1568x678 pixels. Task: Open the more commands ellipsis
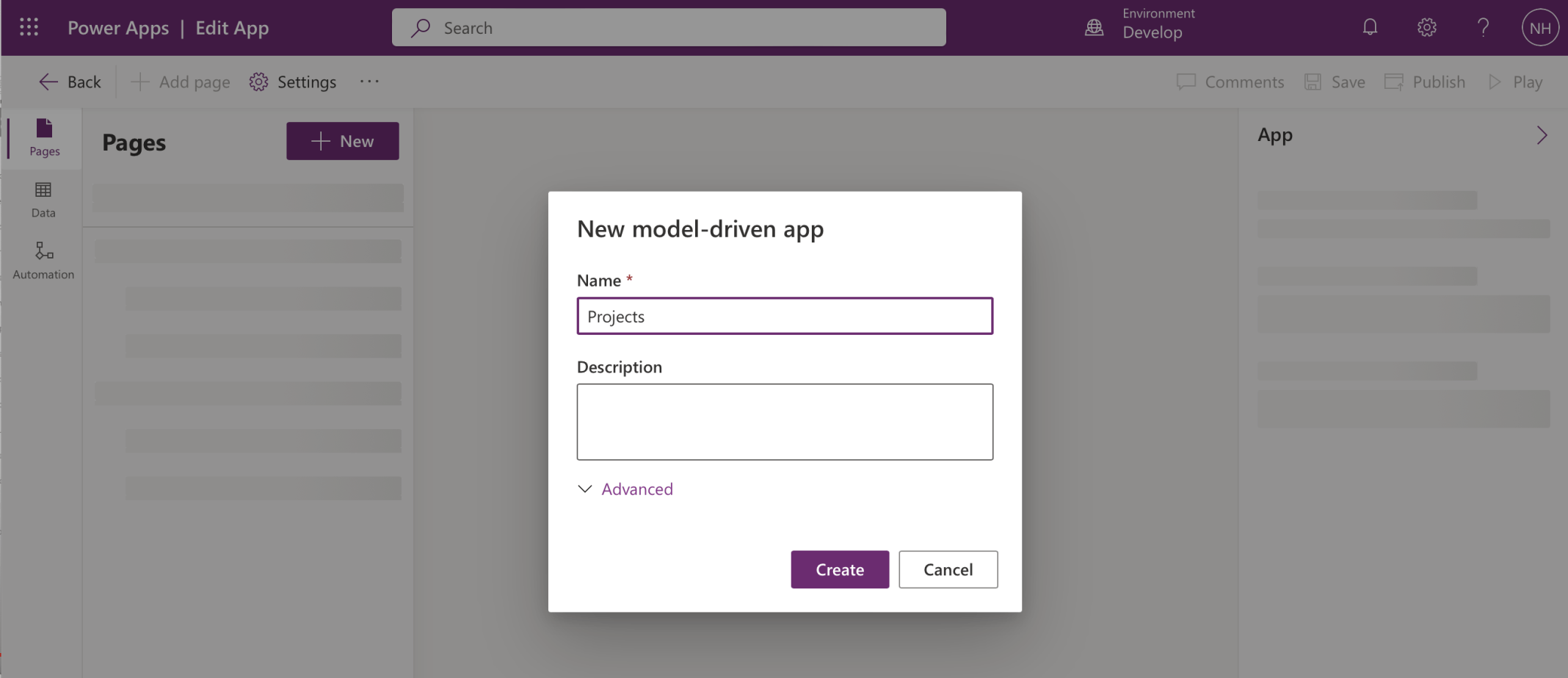click(x=369, y=82)
